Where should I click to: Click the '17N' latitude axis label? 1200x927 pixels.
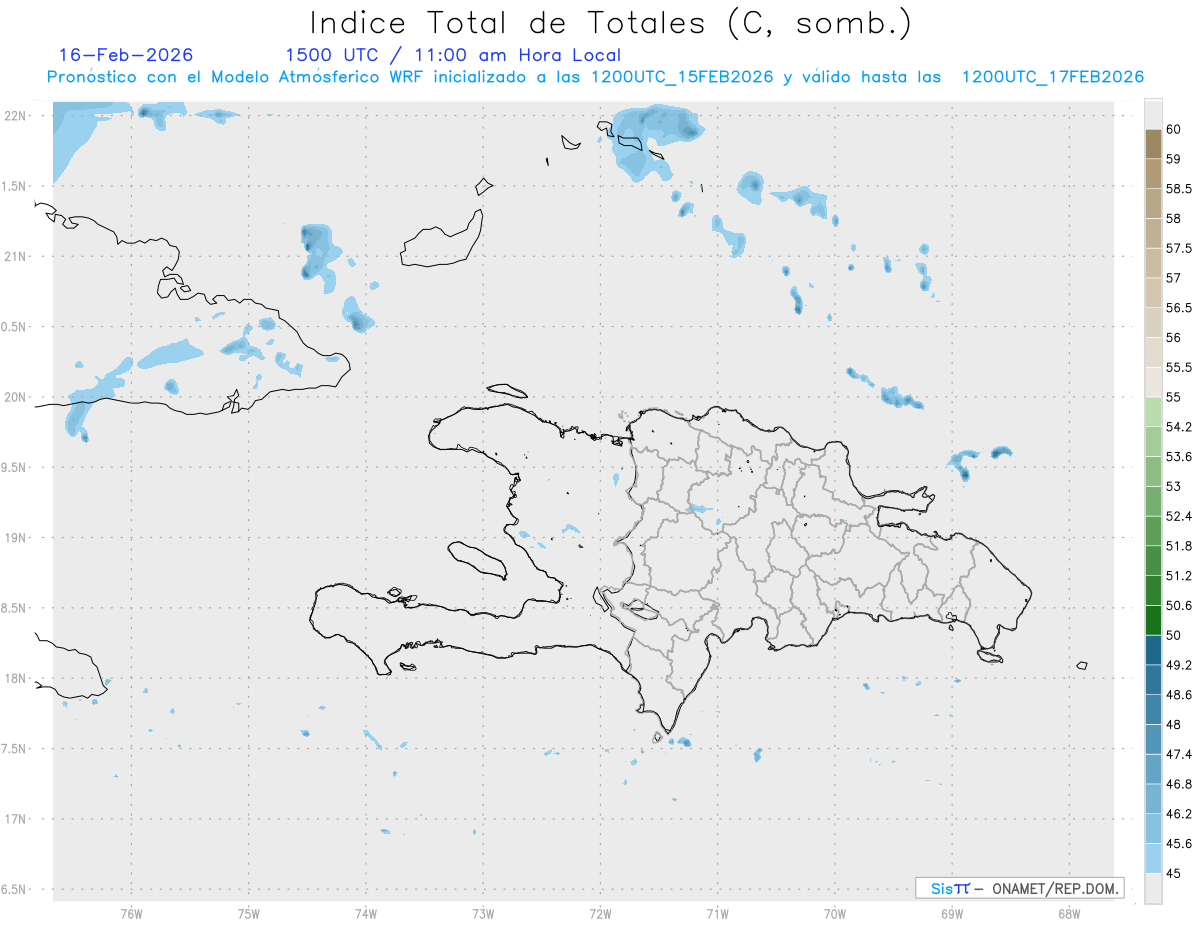(16, 819)
